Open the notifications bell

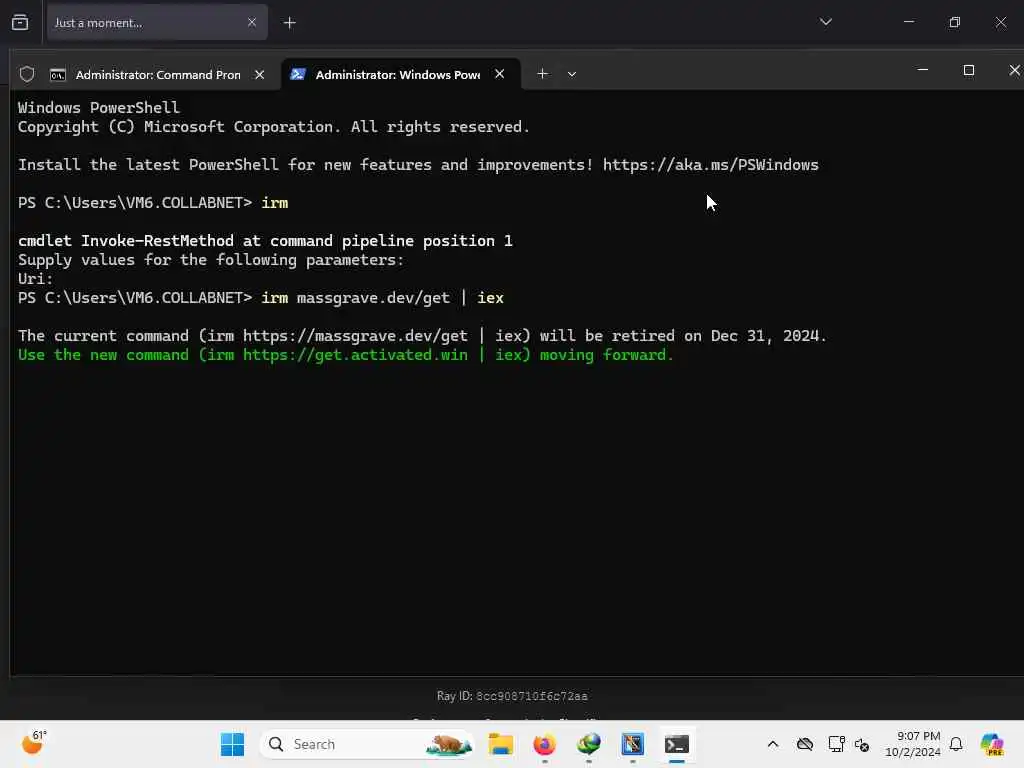[956, 744]
